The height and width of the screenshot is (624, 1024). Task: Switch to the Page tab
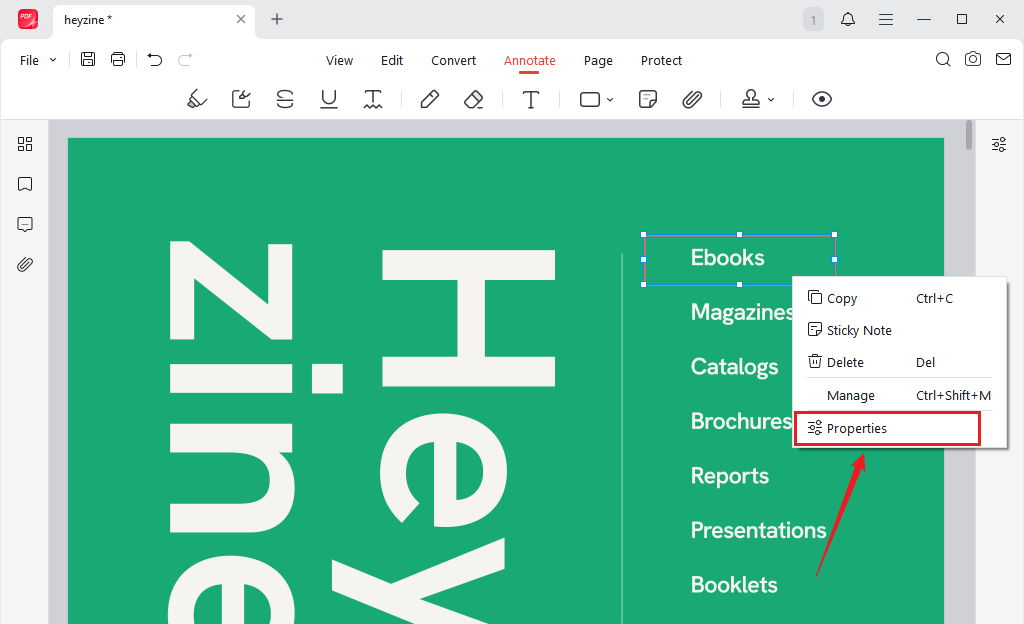point(598,61)
